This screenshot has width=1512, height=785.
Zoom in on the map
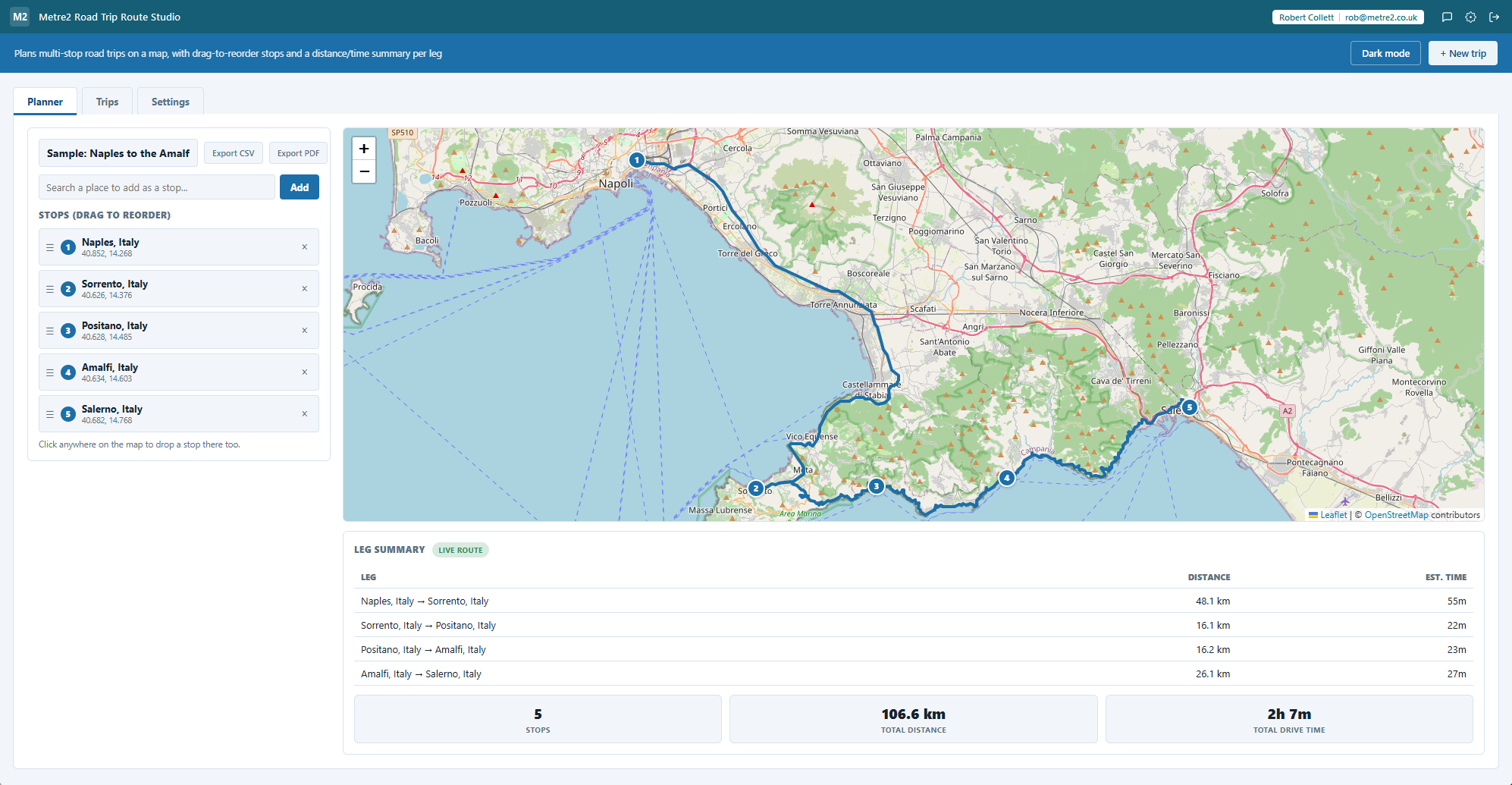point(364,149)
